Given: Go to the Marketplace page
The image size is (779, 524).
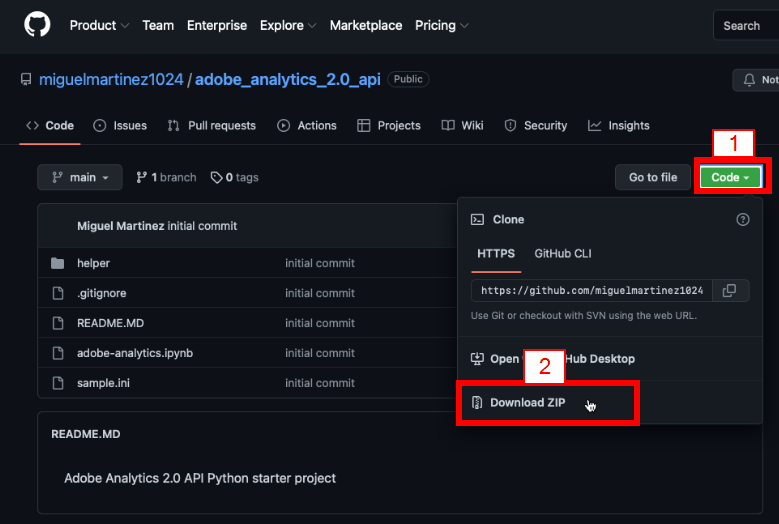Looking at the screenshot, I should [366, 25].
